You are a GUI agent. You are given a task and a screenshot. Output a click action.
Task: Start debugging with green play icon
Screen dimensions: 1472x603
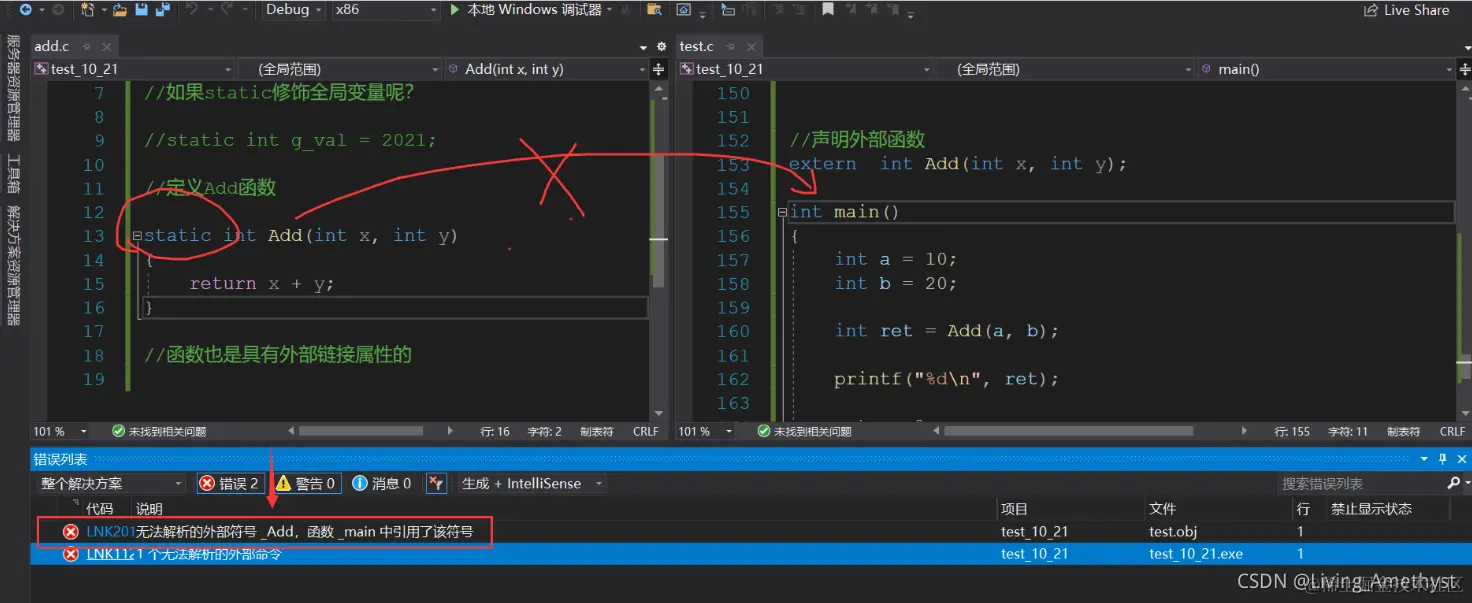pos(455,9)
